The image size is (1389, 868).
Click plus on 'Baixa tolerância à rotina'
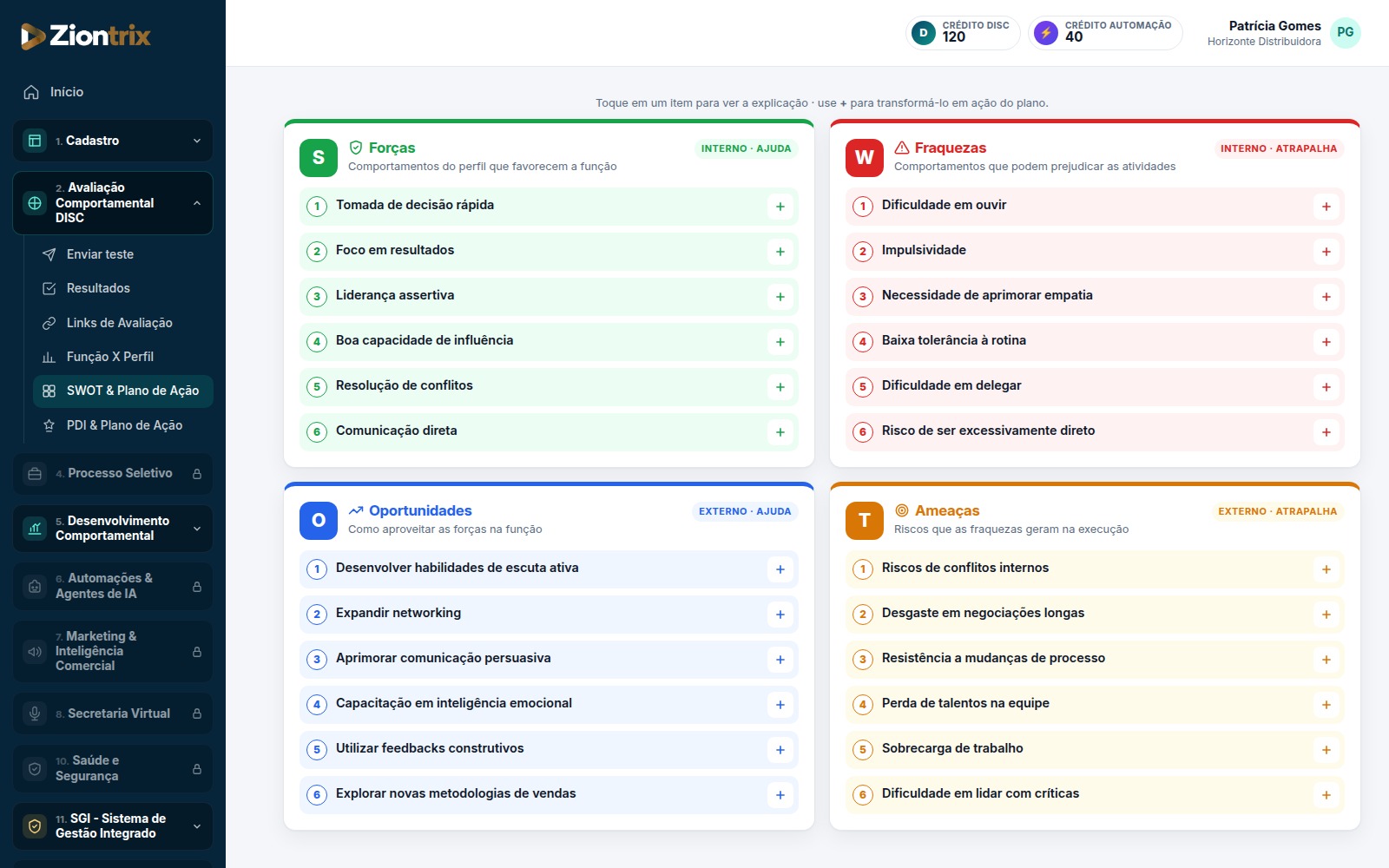1326,342
